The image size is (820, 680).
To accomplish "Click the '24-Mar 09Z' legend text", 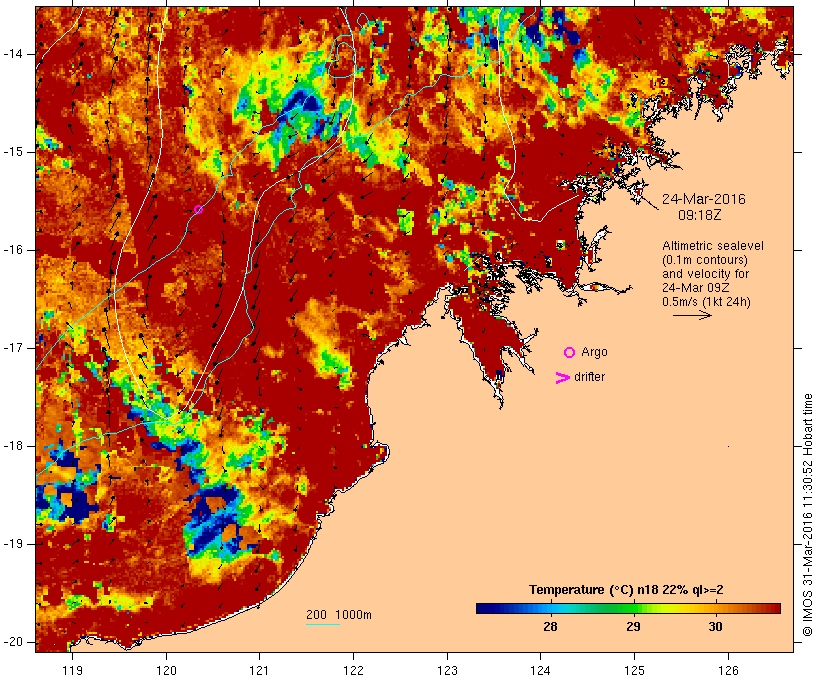I will tap(696, 288).
